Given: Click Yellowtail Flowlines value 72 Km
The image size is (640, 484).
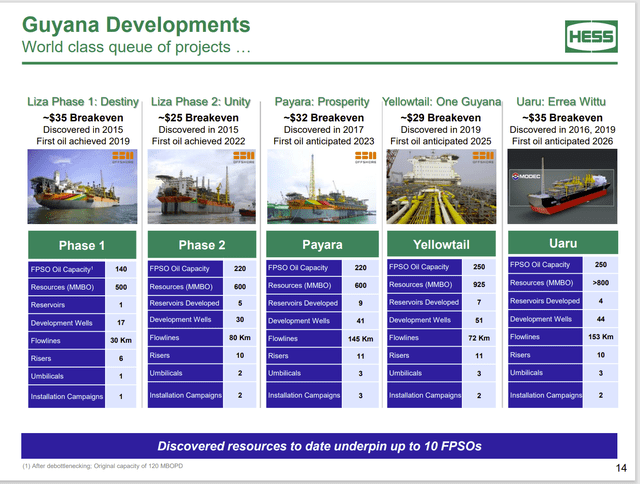Looking at the screenshot, I should [479, 338].
